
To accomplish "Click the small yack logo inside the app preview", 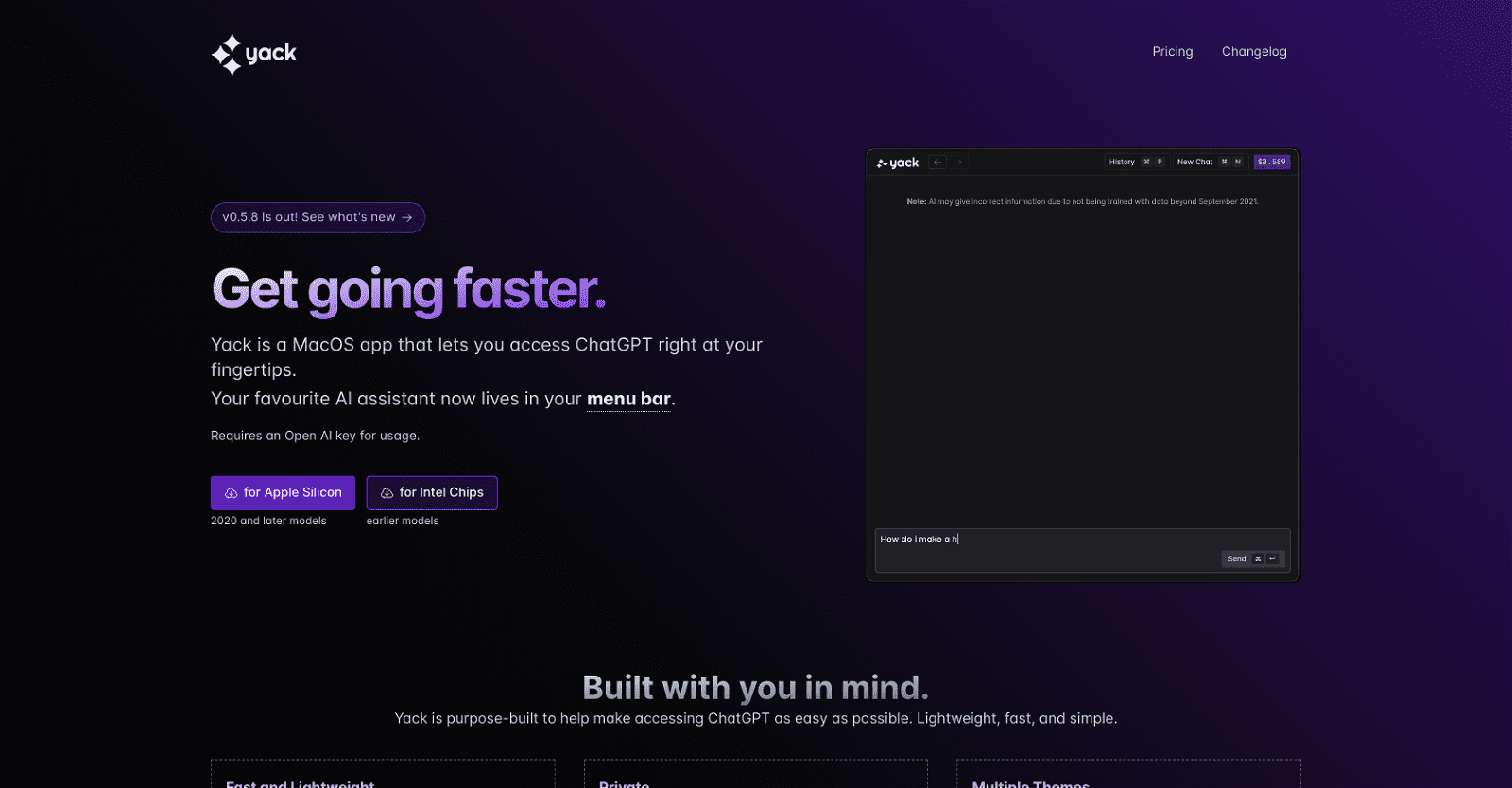I will (897, 163).
